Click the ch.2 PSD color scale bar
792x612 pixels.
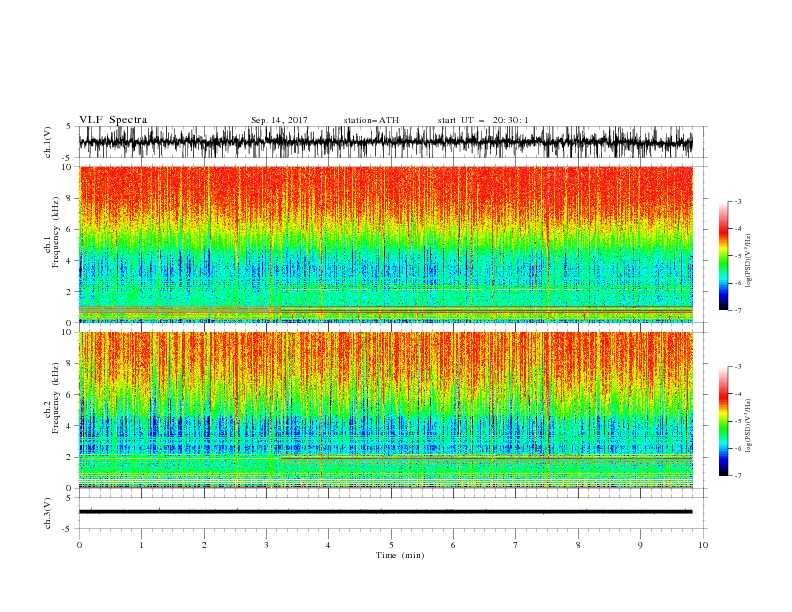(x=724, y=421)
